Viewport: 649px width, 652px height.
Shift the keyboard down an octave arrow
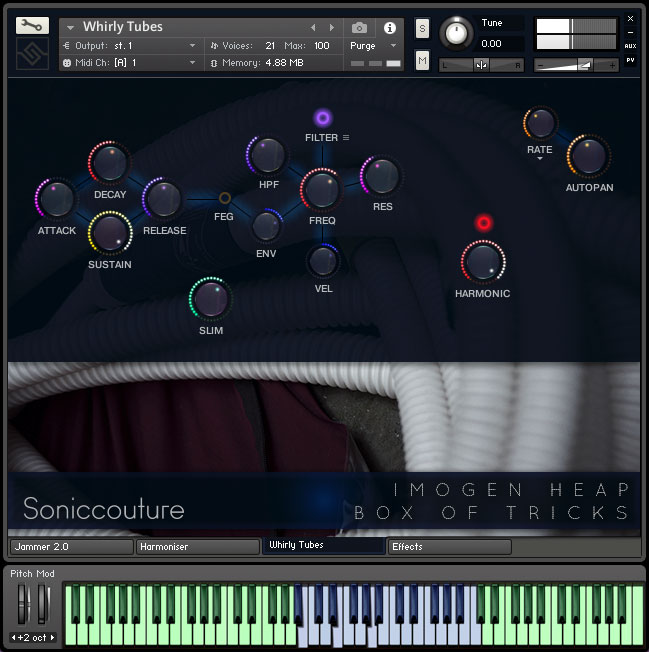(x=13, y=637)
